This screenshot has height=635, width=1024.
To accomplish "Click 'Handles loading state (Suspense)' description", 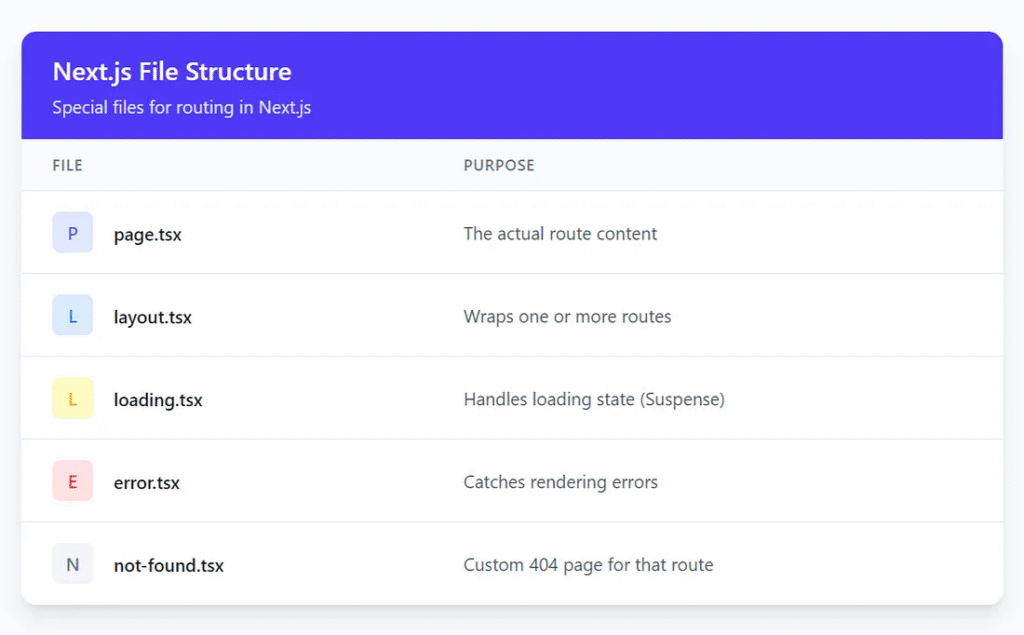I will [594, 400].
